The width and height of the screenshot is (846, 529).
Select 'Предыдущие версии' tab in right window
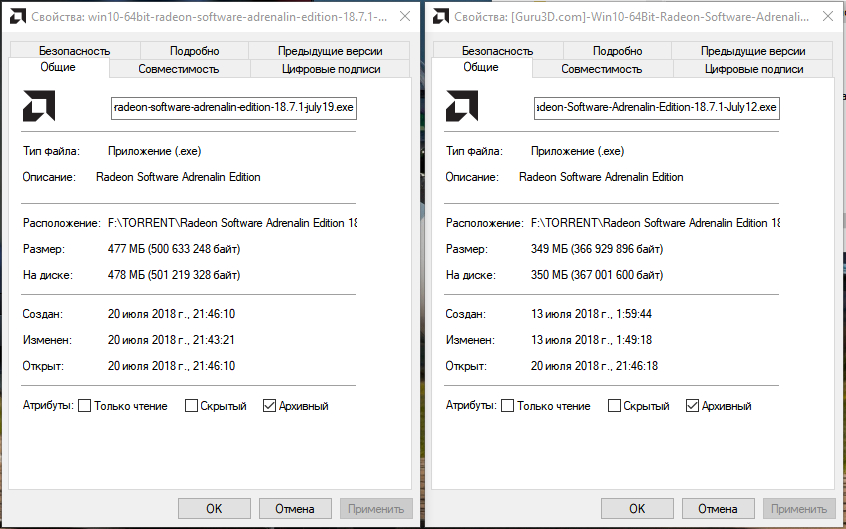tap(753, 51)
